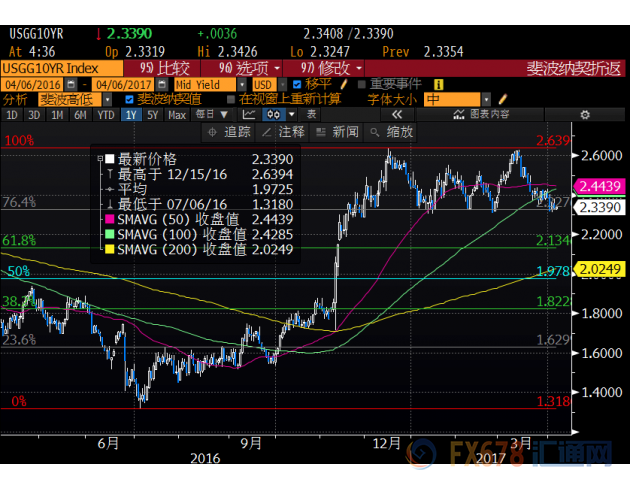Collapse panel with double left arrow icon

[397, 115]
